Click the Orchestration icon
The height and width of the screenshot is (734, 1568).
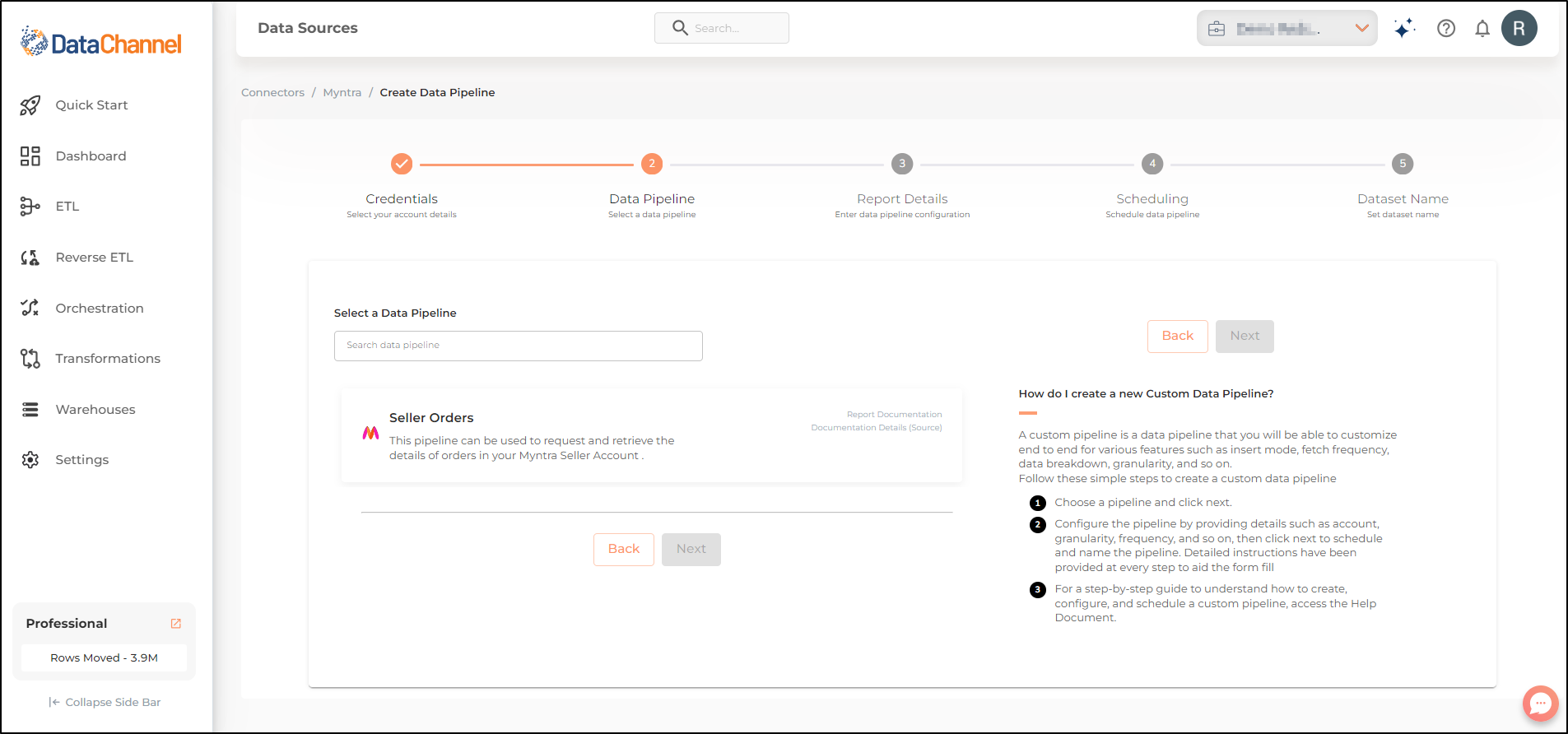coord(30,308)
